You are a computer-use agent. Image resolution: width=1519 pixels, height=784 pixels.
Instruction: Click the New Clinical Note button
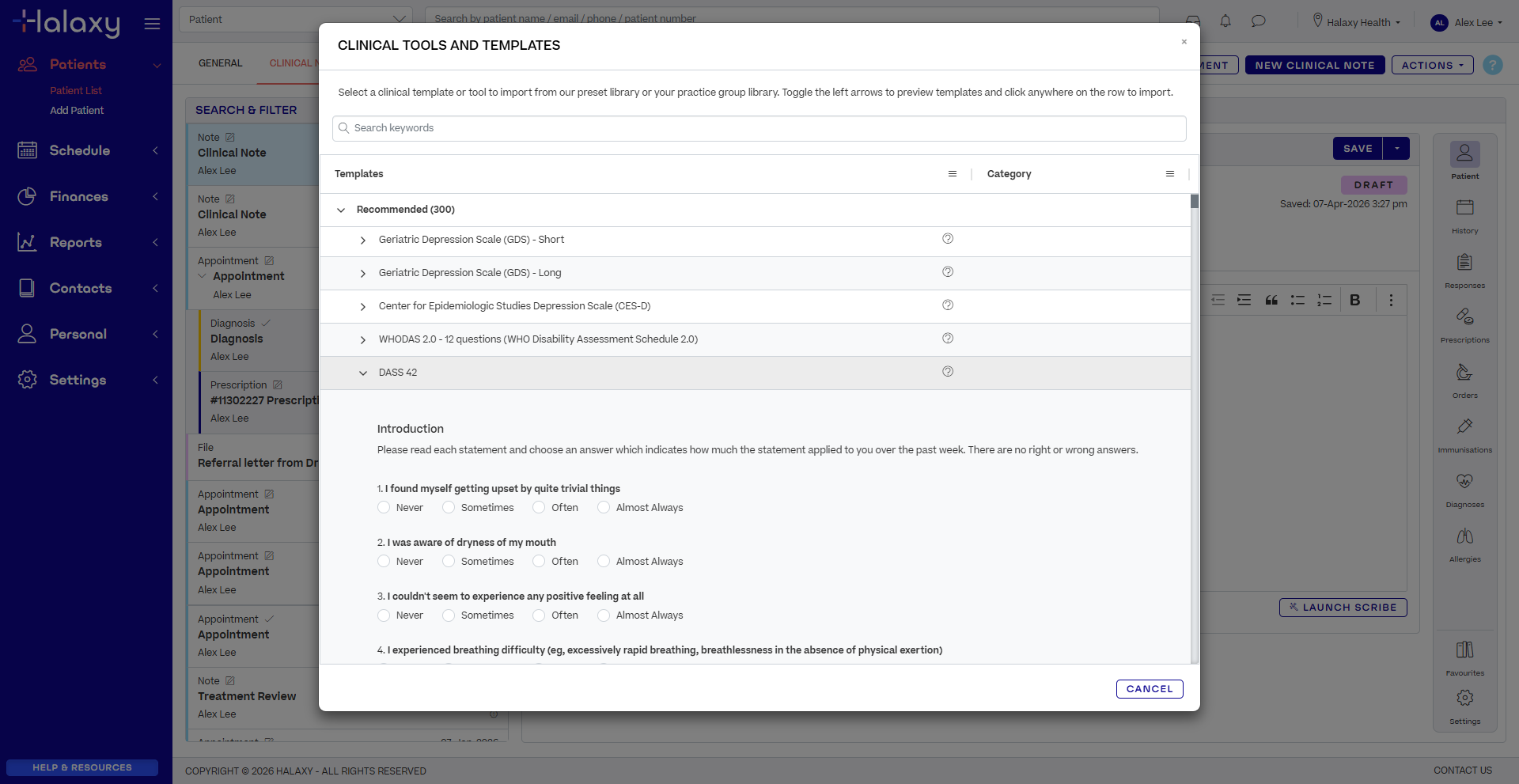[1315, 65]
